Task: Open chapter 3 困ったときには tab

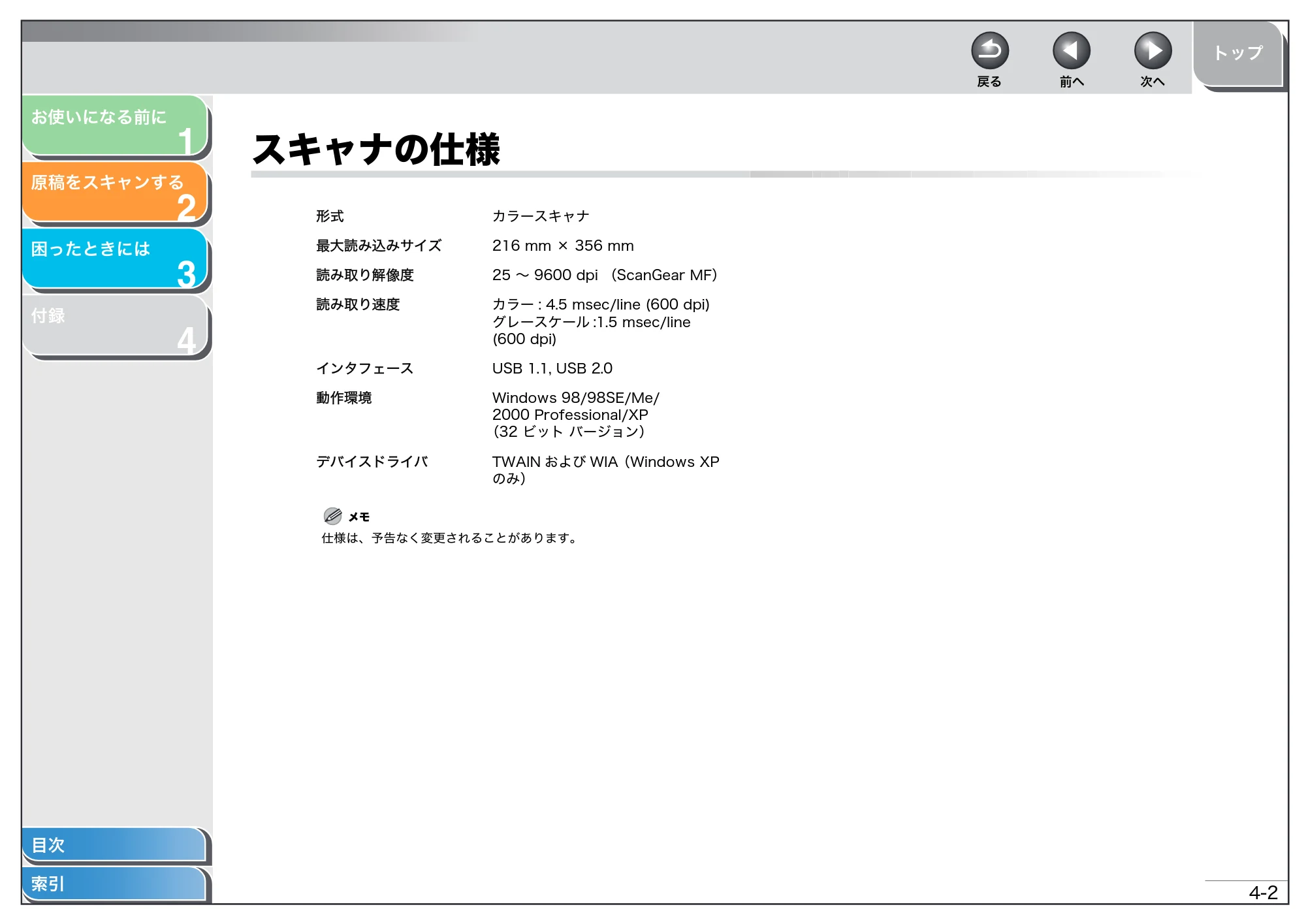Action: (115, 259)
